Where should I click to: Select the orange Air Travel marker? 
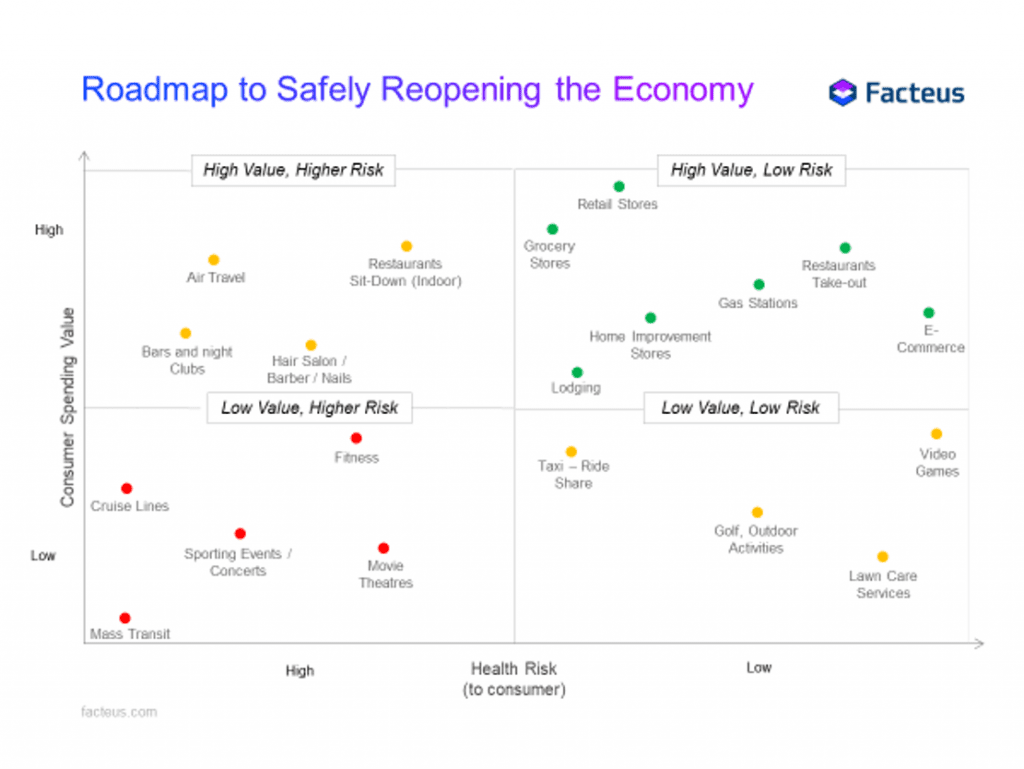click(213, 260)
